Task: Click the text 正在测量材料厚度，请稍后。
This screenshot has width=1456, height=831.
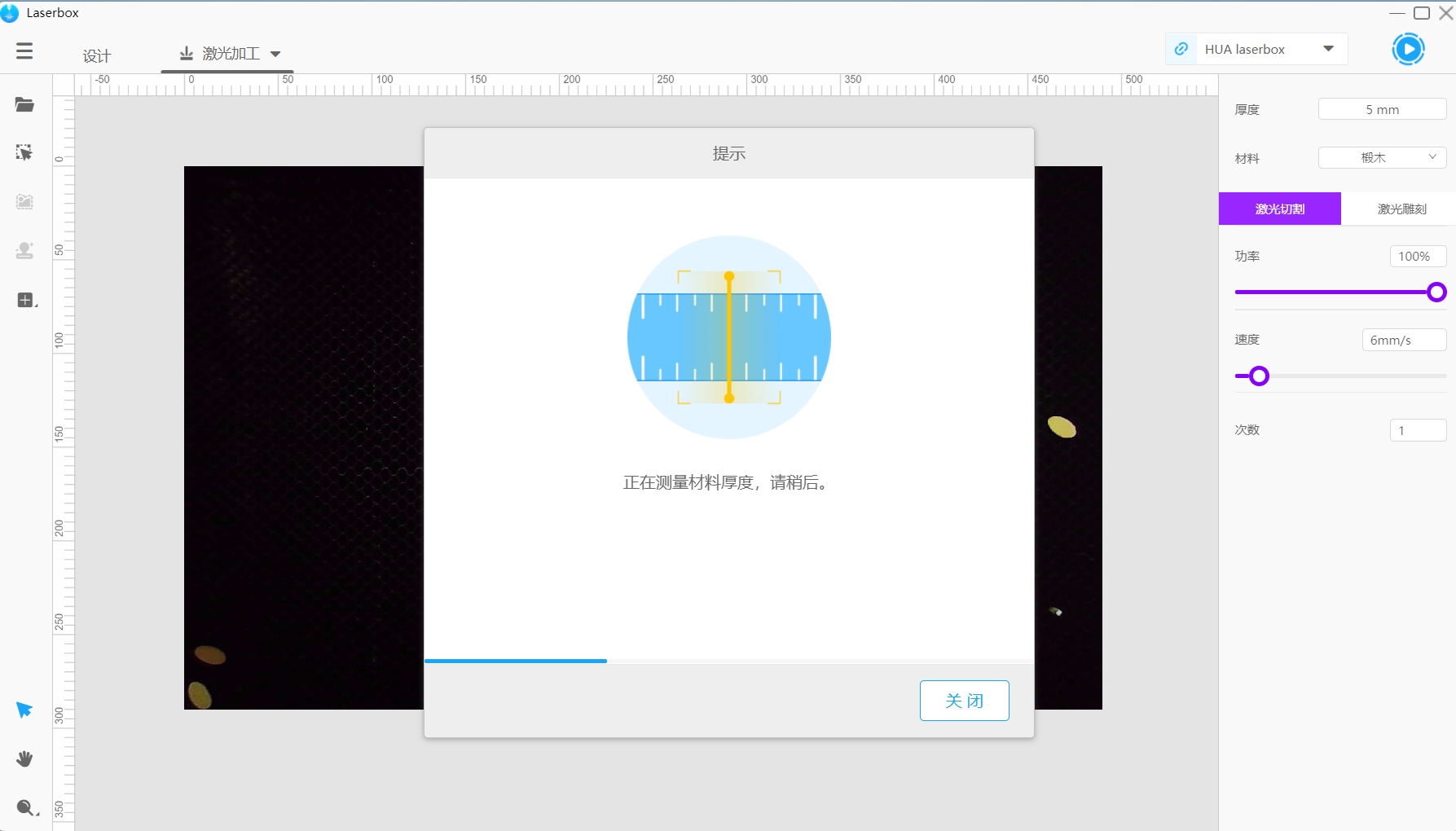Action: 727,482
